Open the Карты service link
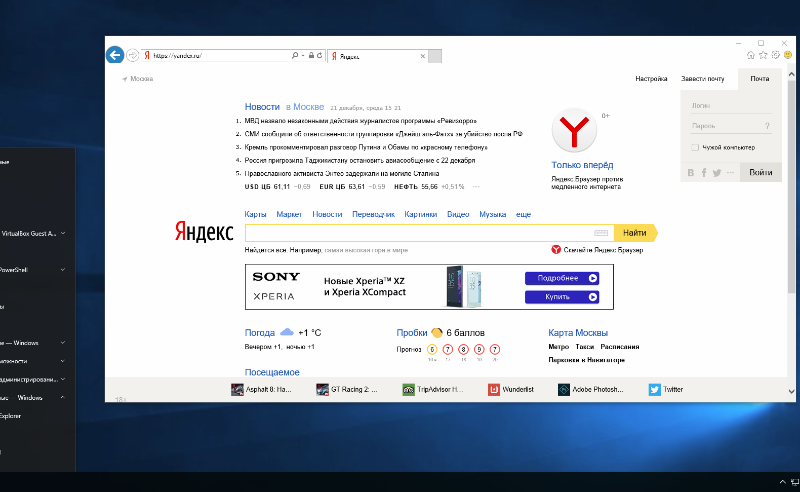800x492 pixels. [255, 214]
